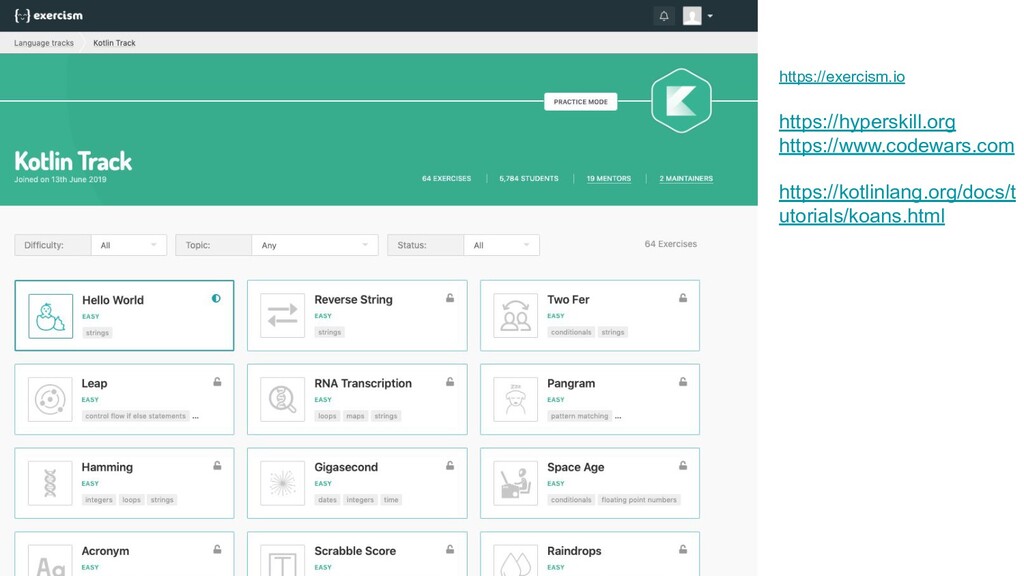The image size is (1024, 576).
Task: Click Acronym unlocked padlock icon
Action: [x=217, y=549]
